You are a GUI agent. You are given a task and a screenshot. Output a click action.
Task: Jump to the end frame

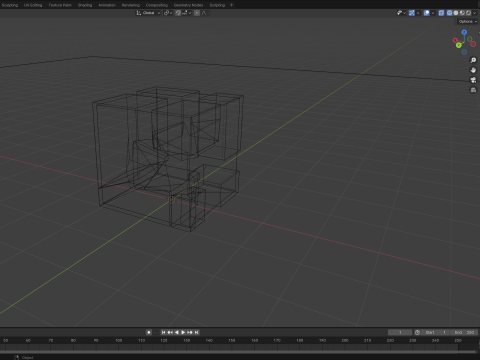click(196, 332)
